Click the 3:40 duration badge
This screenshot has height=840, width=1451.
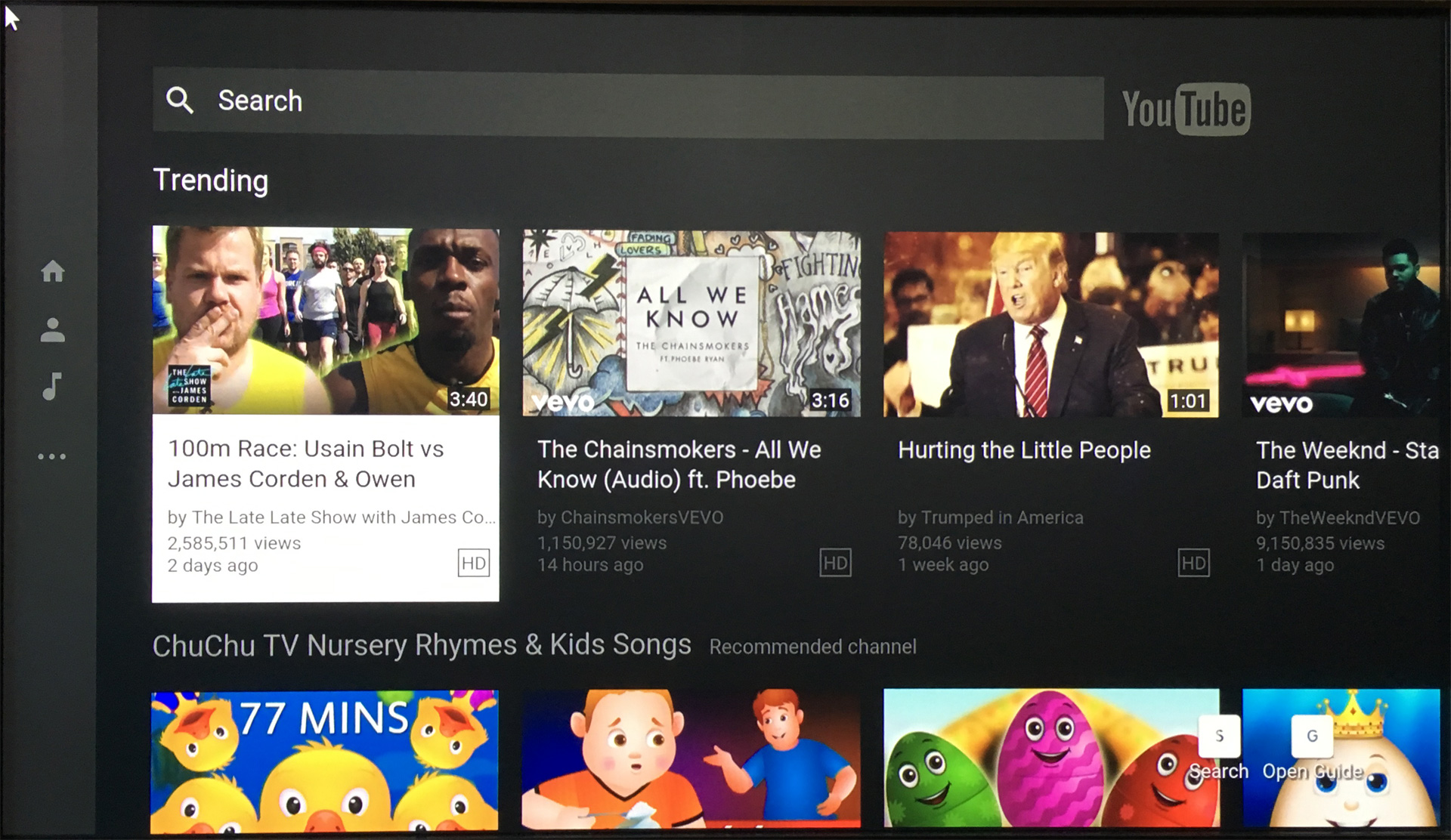[469, 399]
